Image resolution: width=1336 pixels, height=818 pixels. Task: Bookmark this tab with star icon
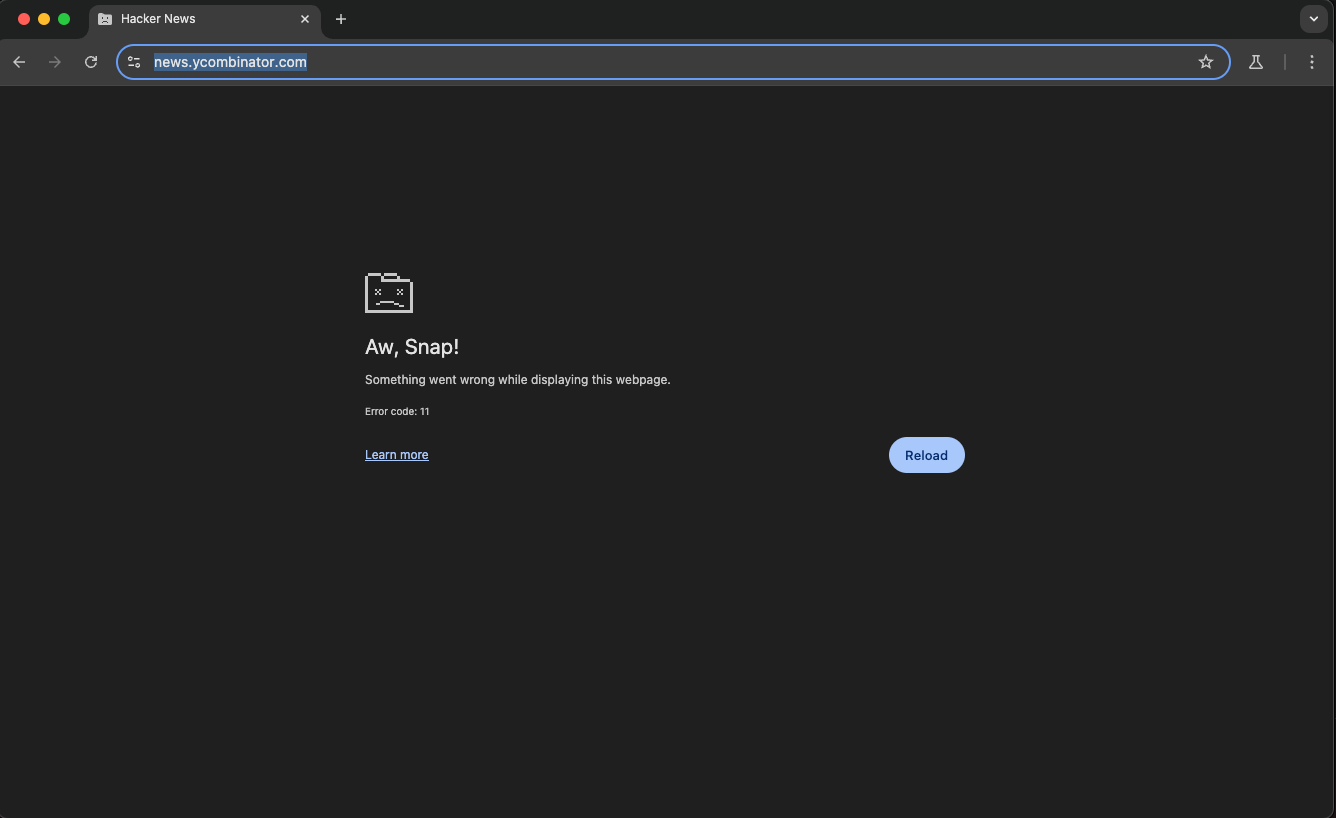(1206, 62)
